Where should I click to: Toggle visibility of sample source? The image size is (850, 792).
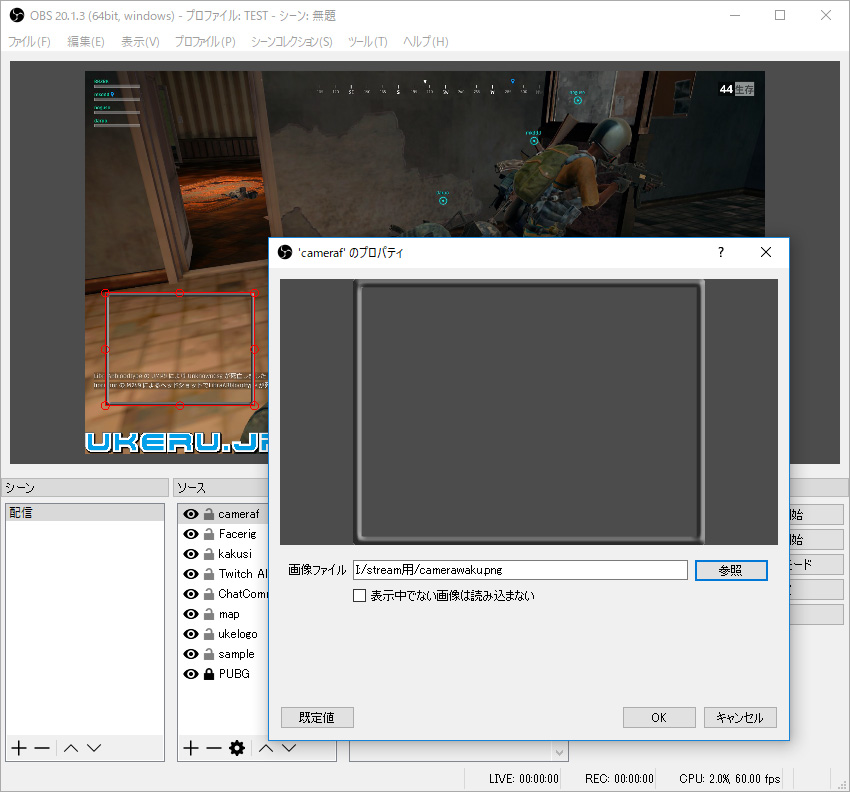click(x=190, y=654)
